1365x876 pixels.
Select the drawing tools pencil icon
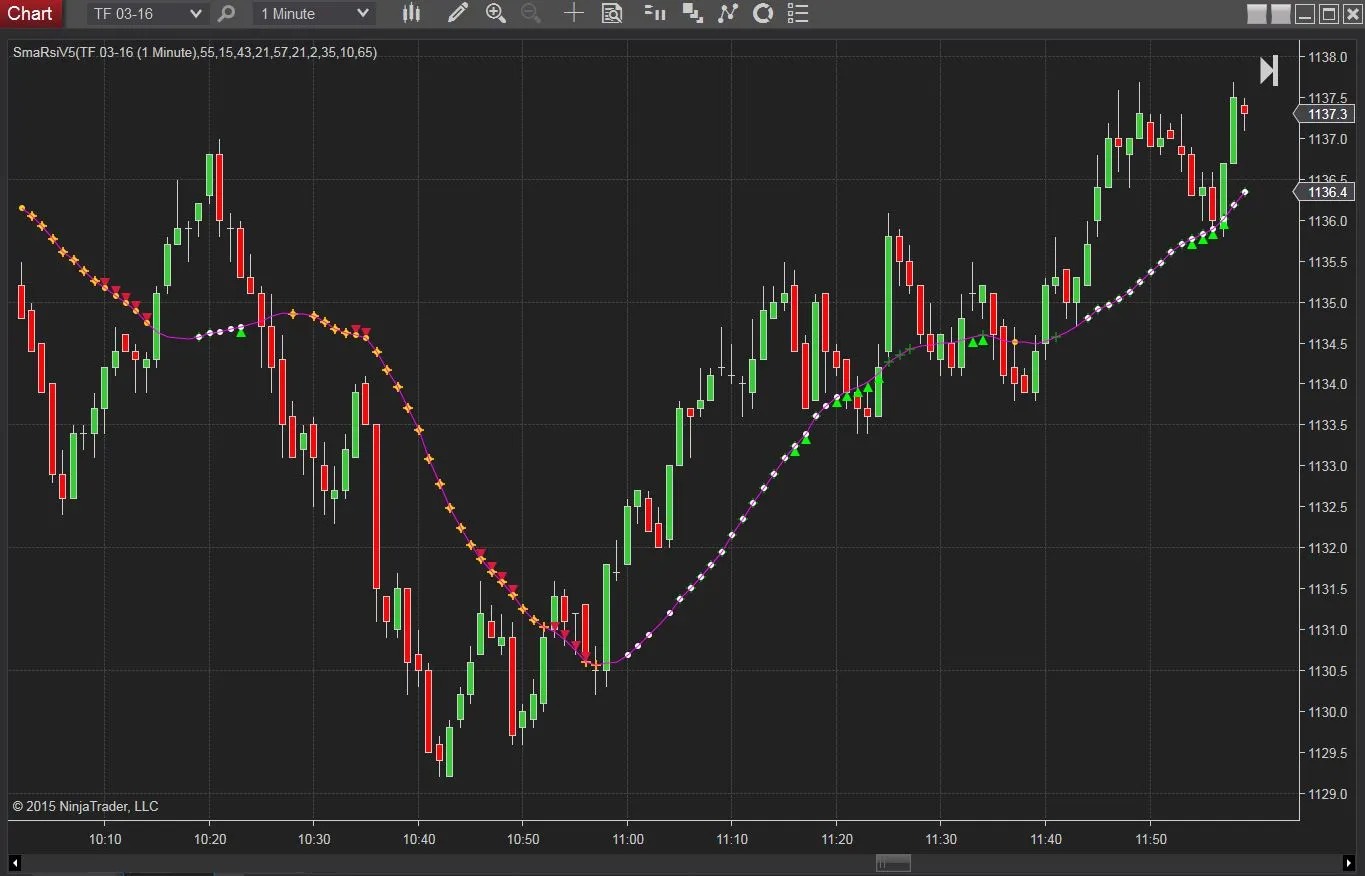point(457,13)
